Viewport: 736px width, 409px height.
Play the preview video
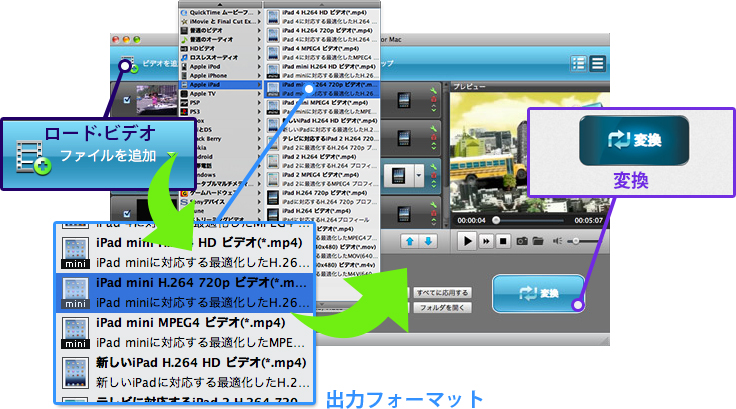click(x=468, y=241)
